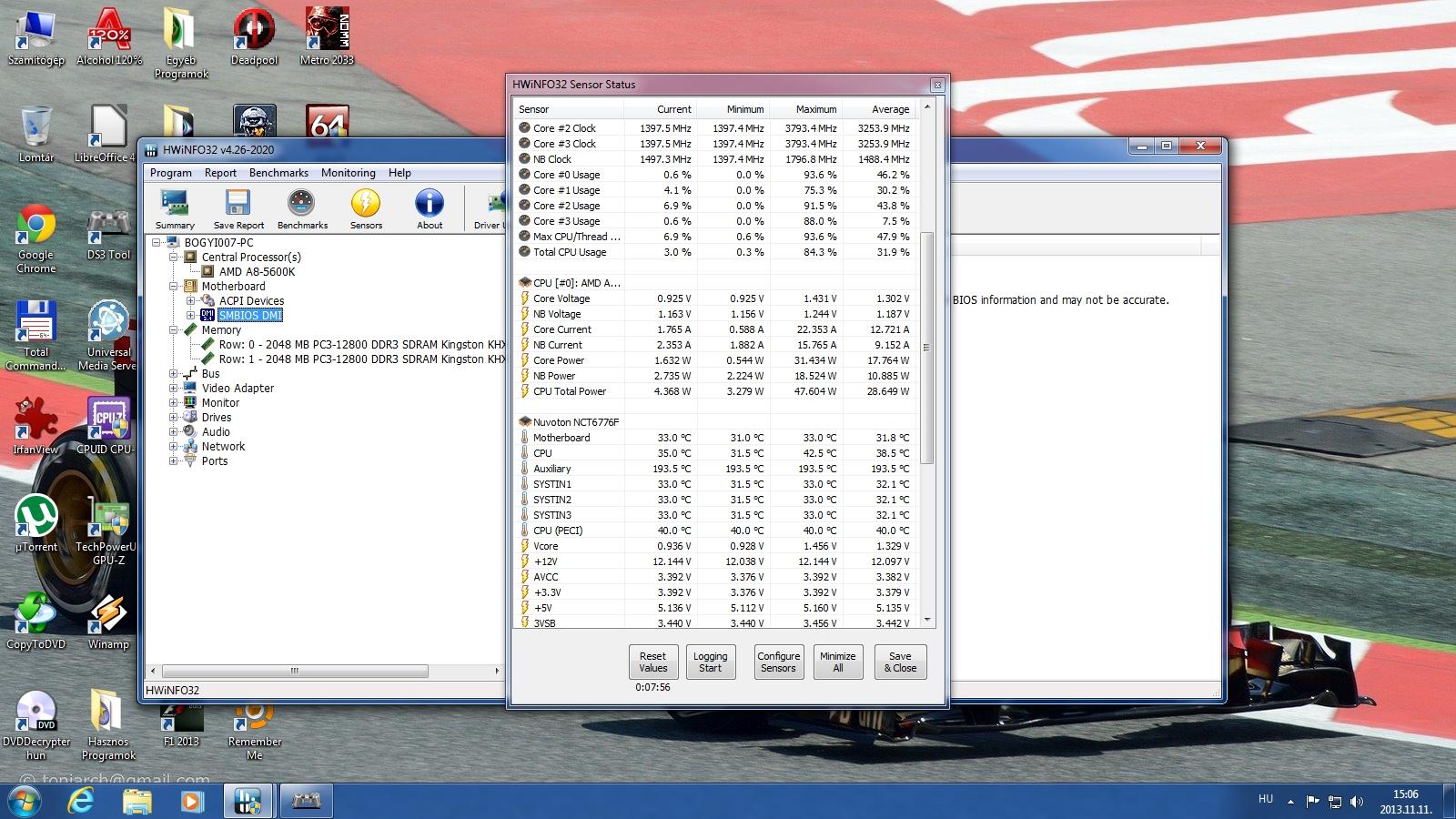This screenshot has height=819, width=1456.
Task: Open the Egyéb Programok folder icon
Action: click(x=181, y=44)
